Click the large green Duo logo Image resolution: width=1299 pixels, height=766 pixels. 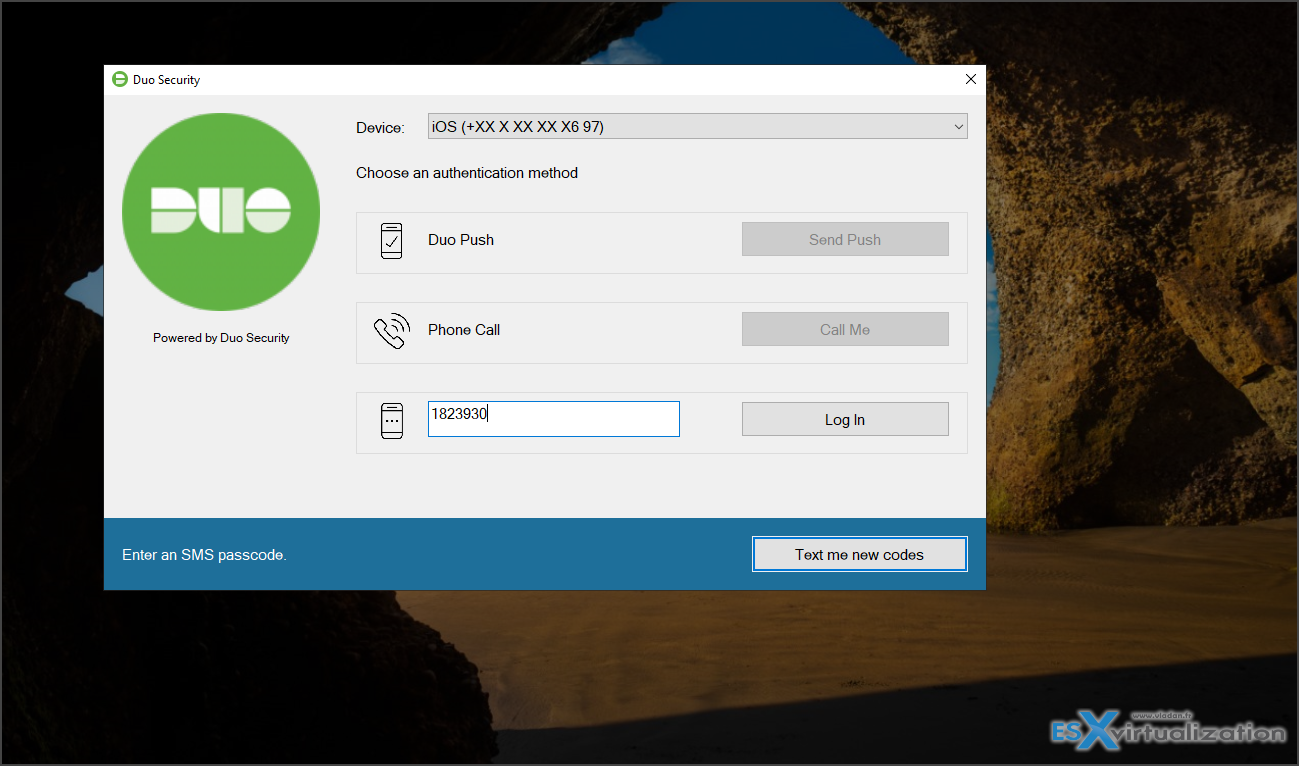click(x=221, y=212)
